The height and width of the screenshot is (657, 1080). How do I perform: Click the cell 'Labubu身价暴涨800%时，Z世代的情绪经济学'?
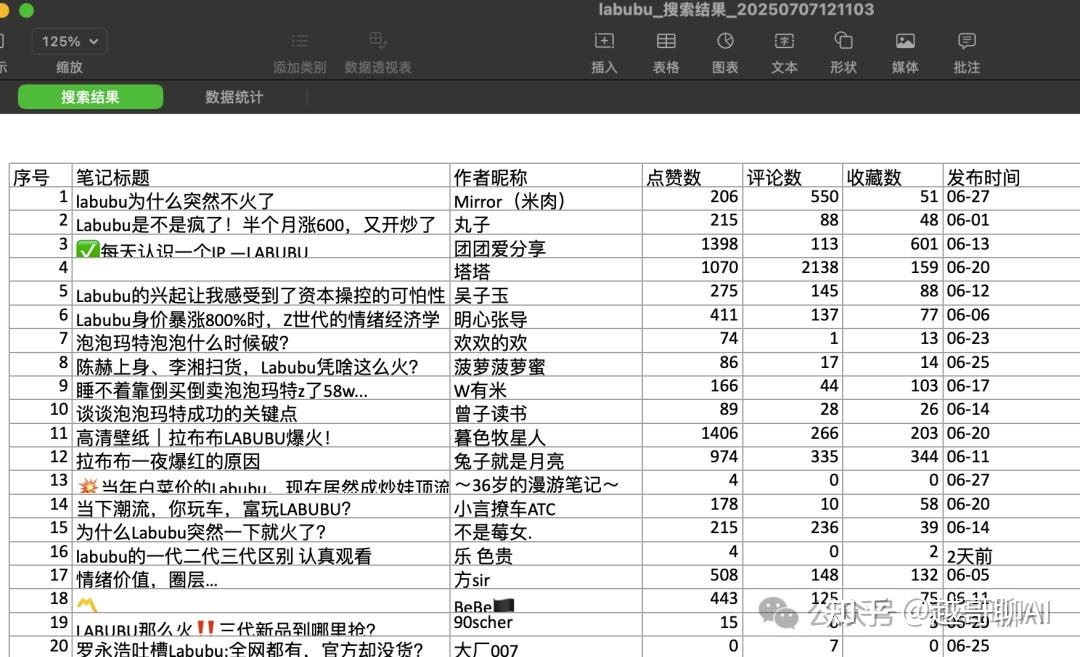(260, 317)
